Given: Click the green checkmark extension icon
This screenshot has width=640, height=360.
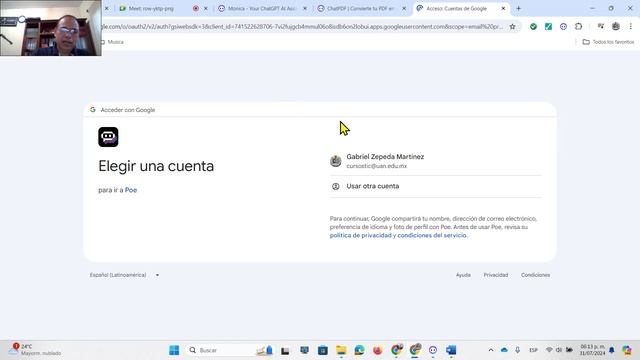Looking at the screenshot, I should pyautogui.click(x=533, y=27).
